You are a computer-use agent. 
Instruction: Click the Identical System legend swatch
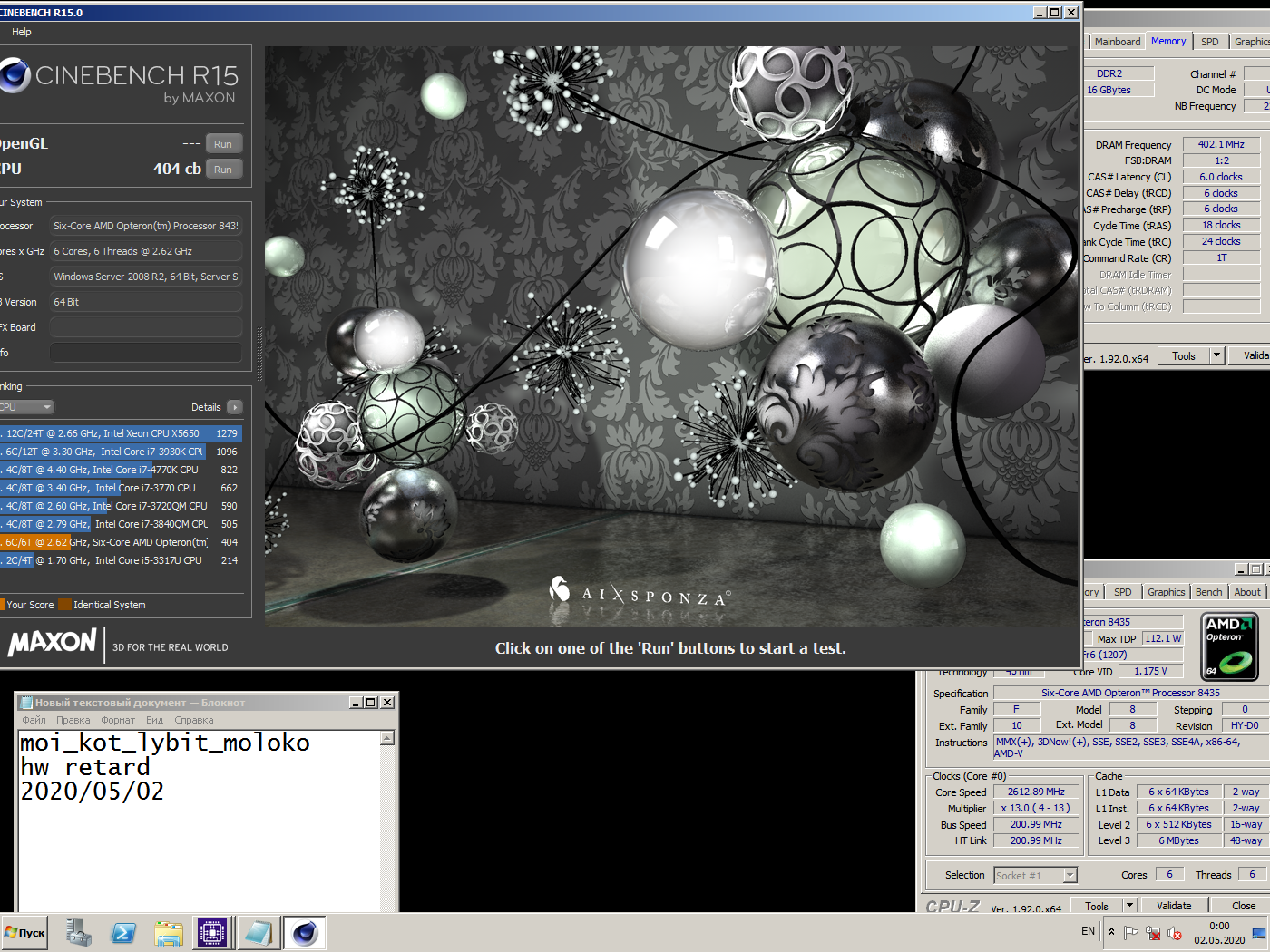[x=64, y=605]
